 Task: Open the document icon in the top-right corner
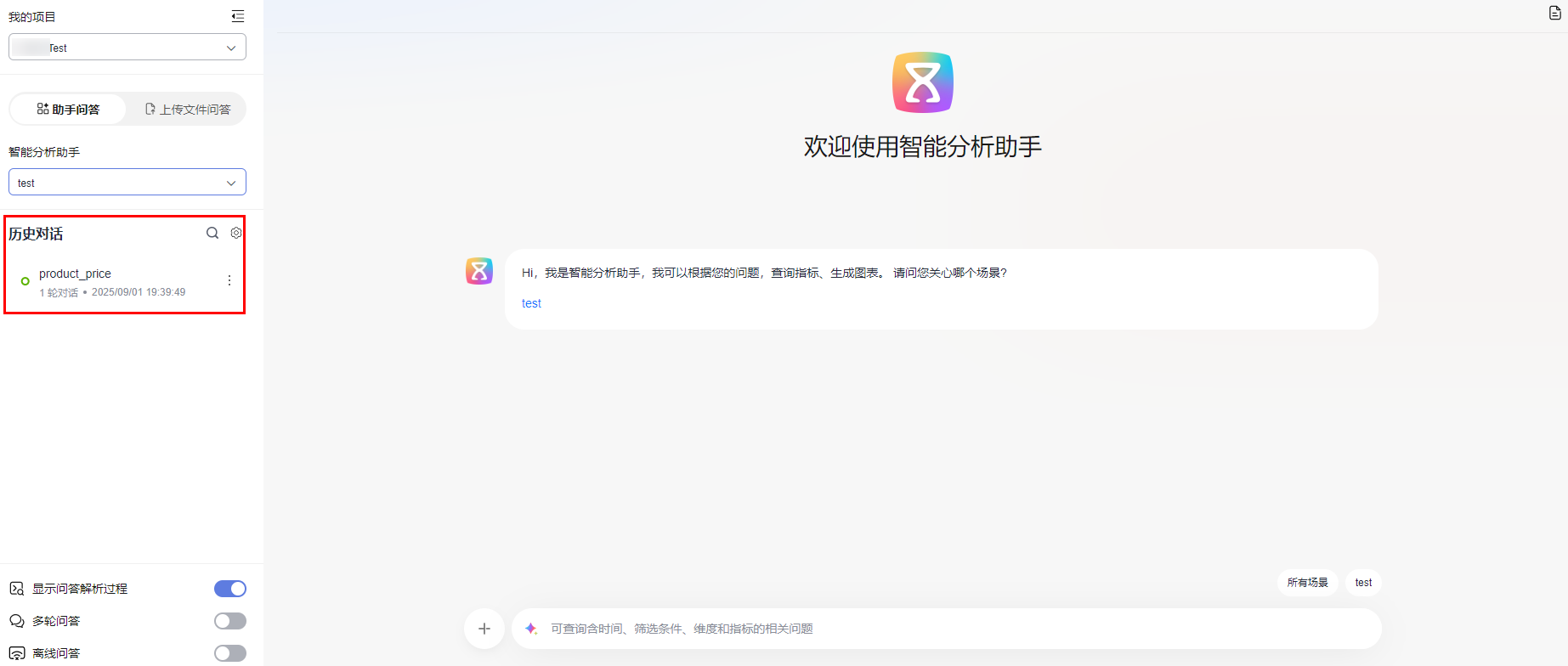[1555, 13]
